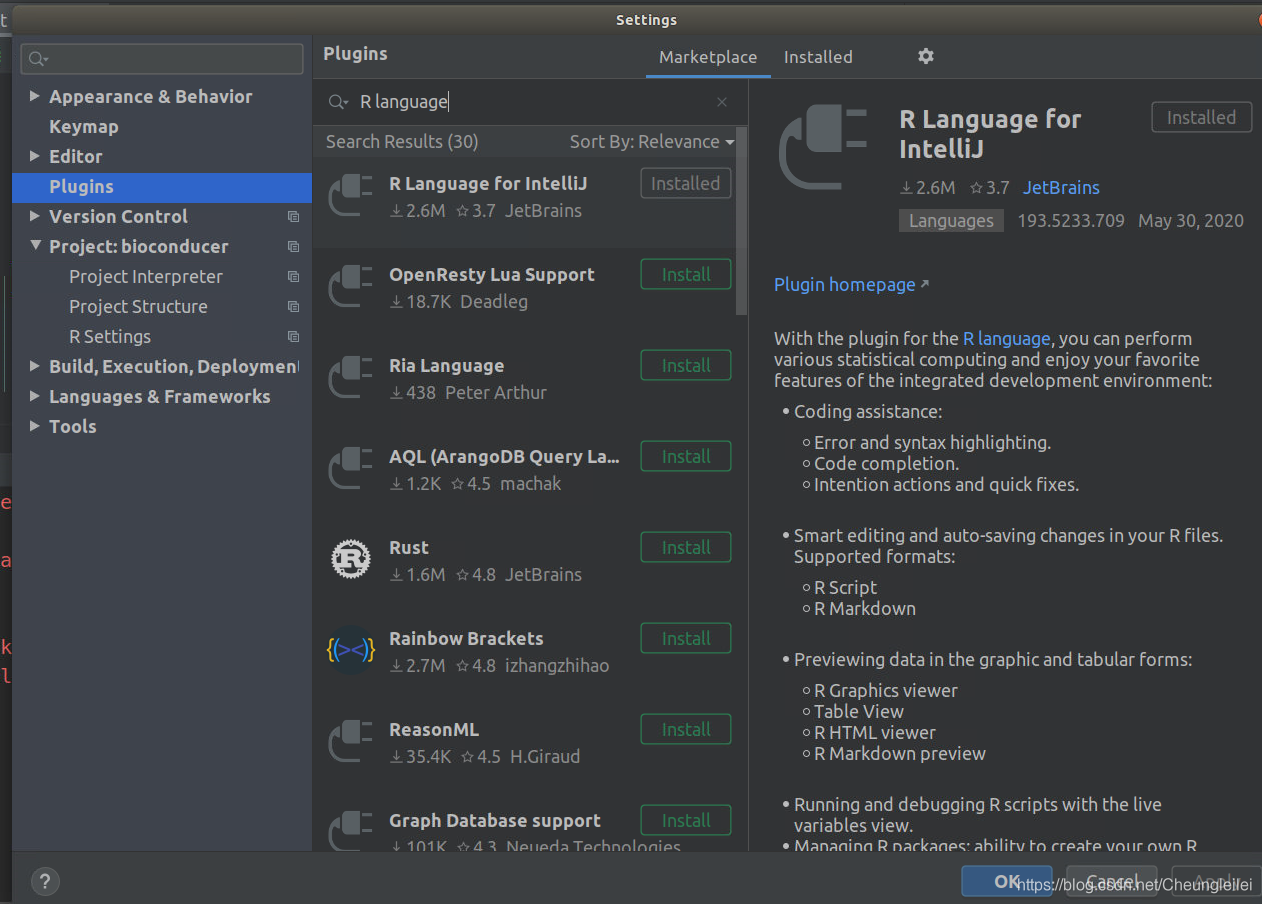1262x904 pixels.
Task: Open the Plugin homepage link
Action: [845, 285]
